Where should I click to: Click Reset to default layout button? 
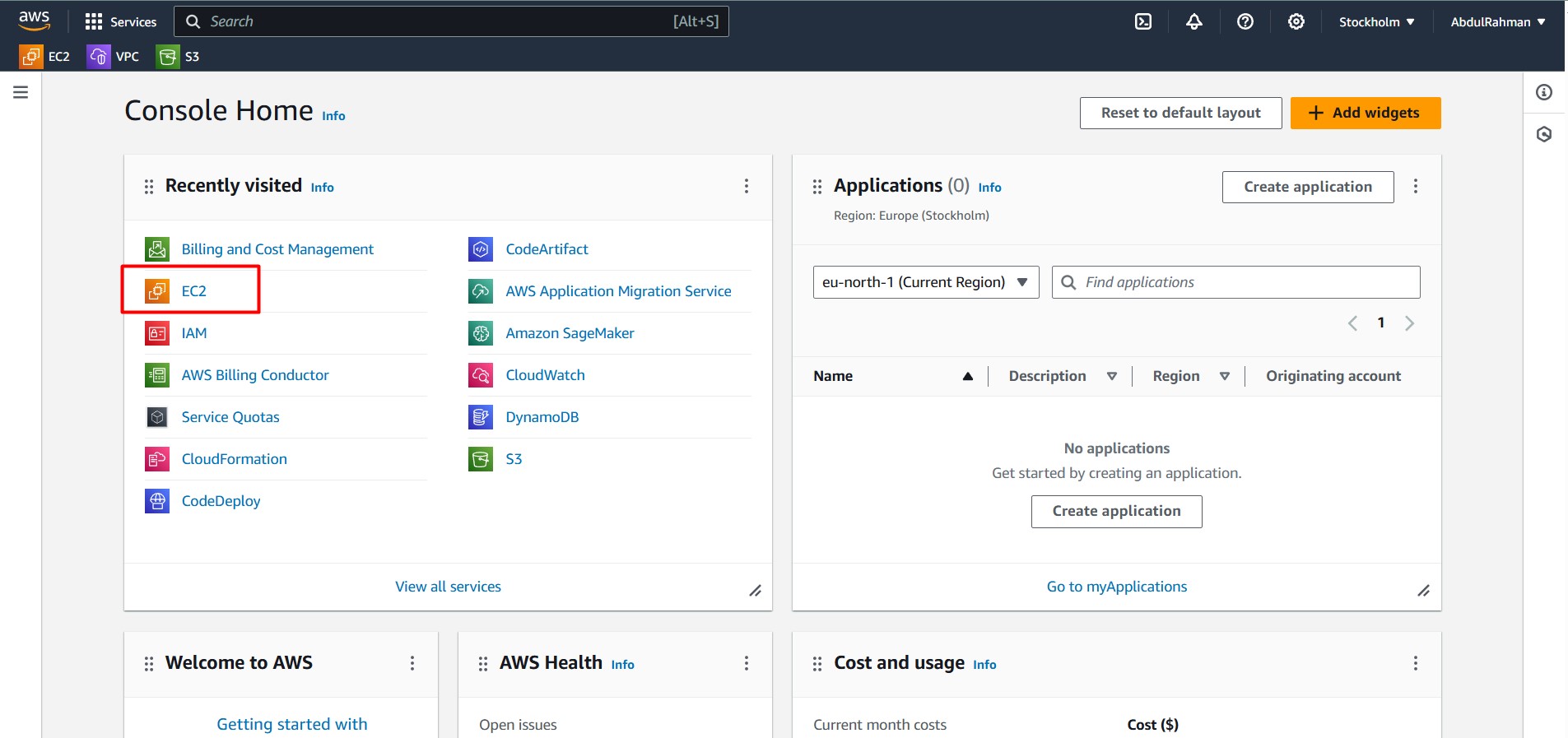click(1181, 113)
